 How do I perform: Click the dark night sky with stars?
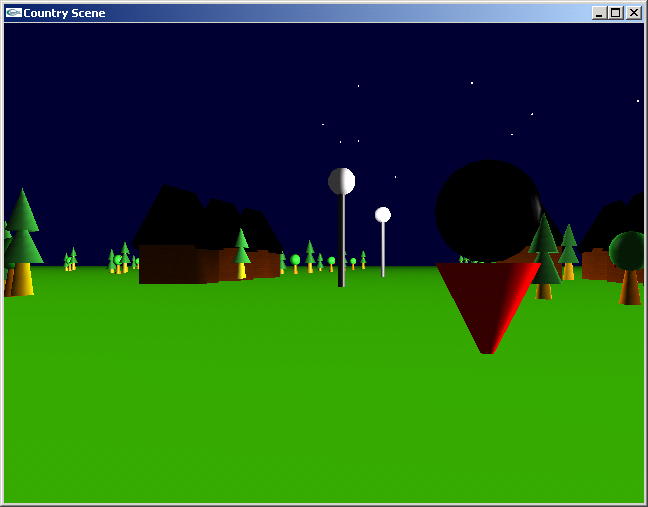tap(200, 90)
